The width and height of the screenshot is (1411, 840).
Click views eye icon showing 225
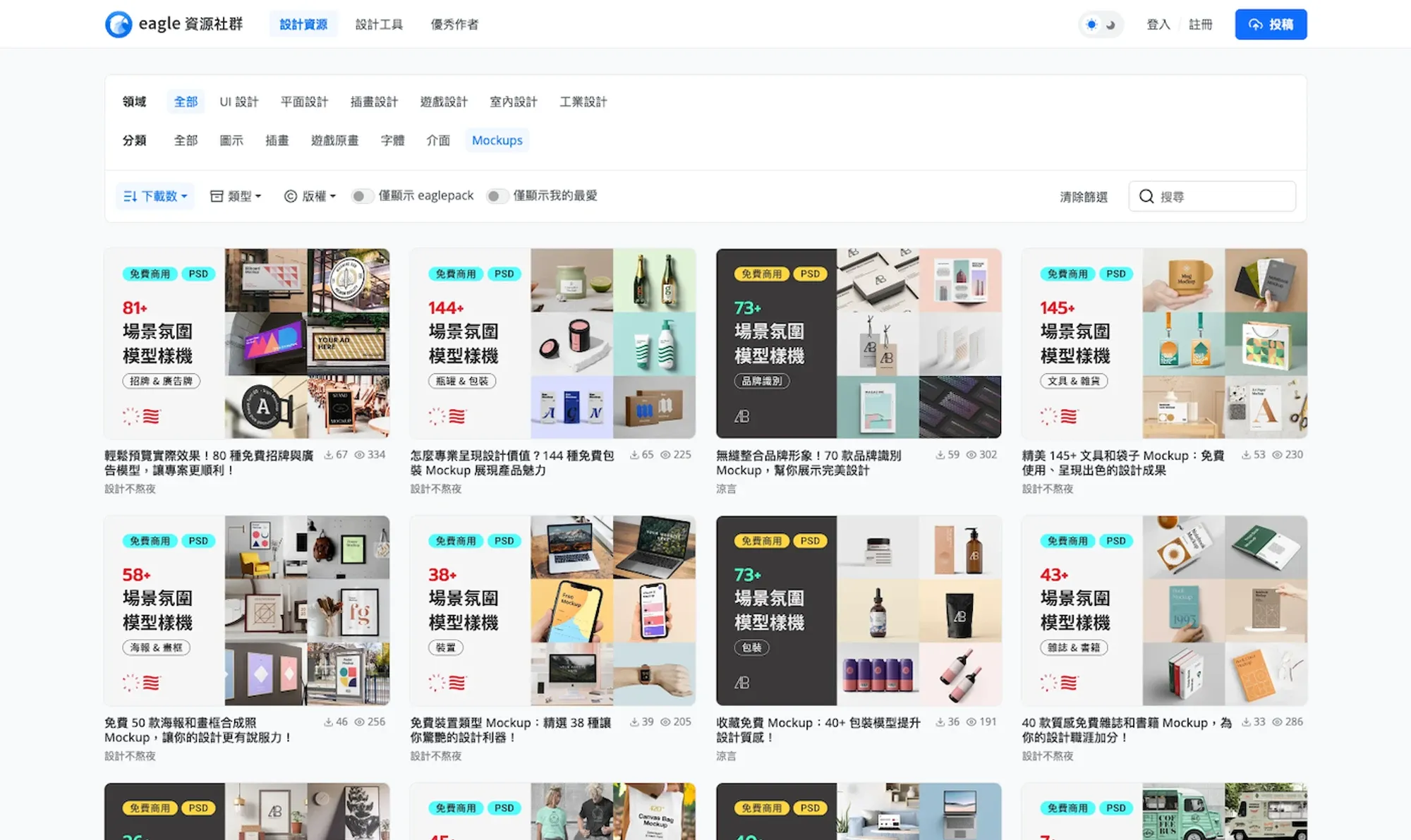coord(665,455)
